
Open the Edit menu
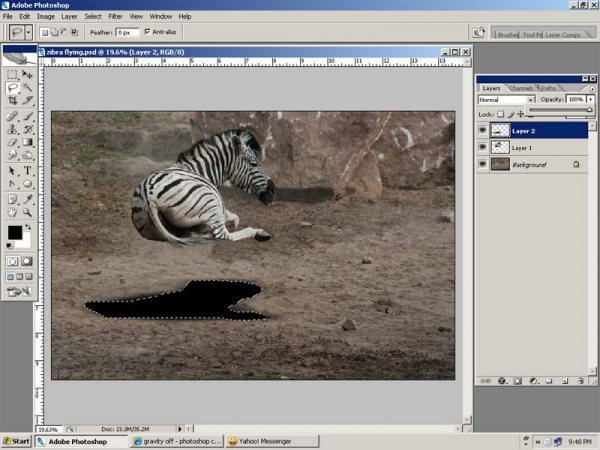[24, 16]
